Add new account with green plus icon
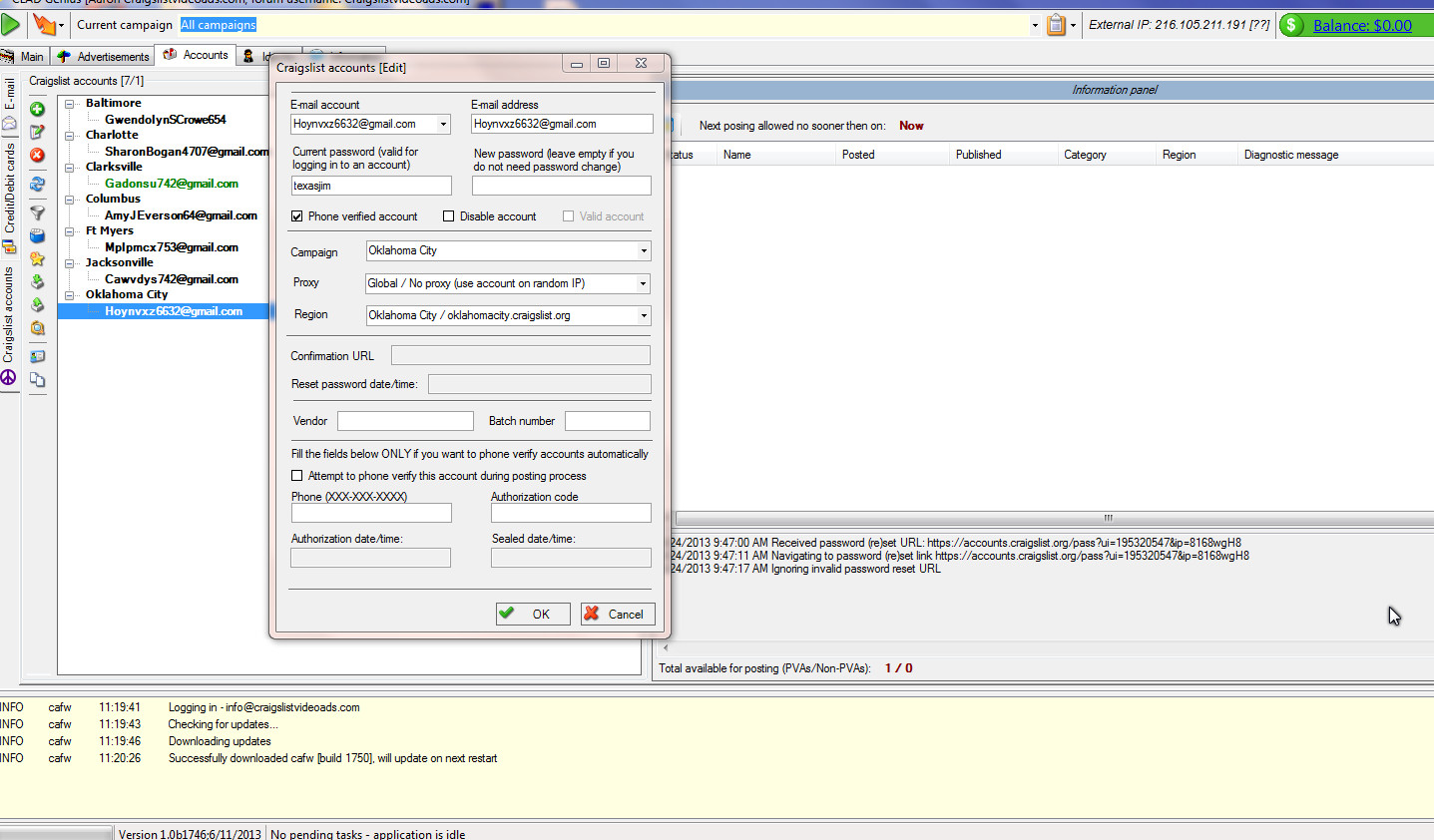 point(37,109)
